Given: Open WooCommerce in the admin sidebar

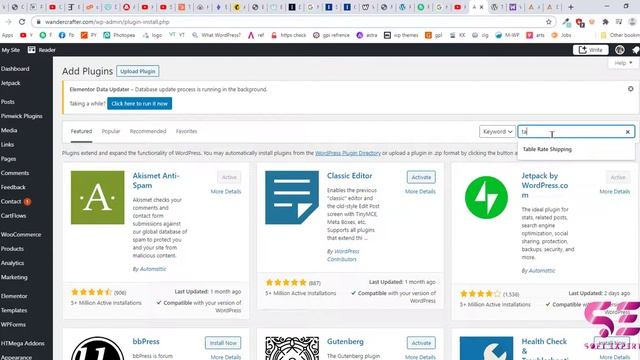Looking at the screenshot, I should click(21, 235).
